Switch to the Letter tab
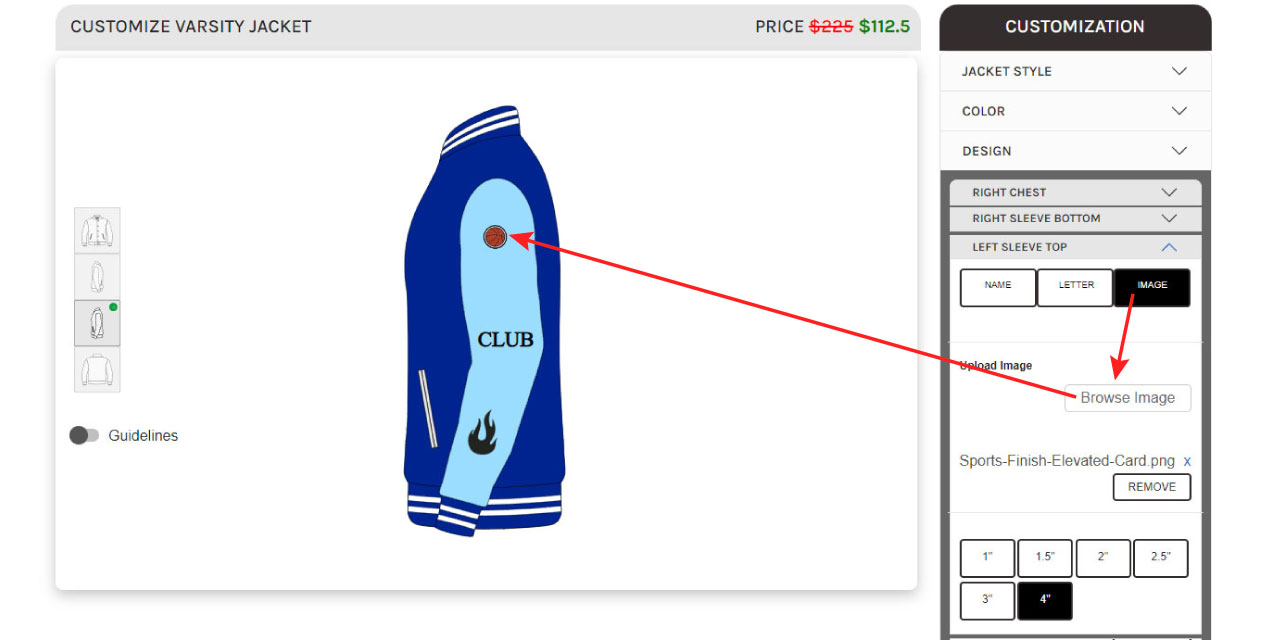 click(1076, 287)
